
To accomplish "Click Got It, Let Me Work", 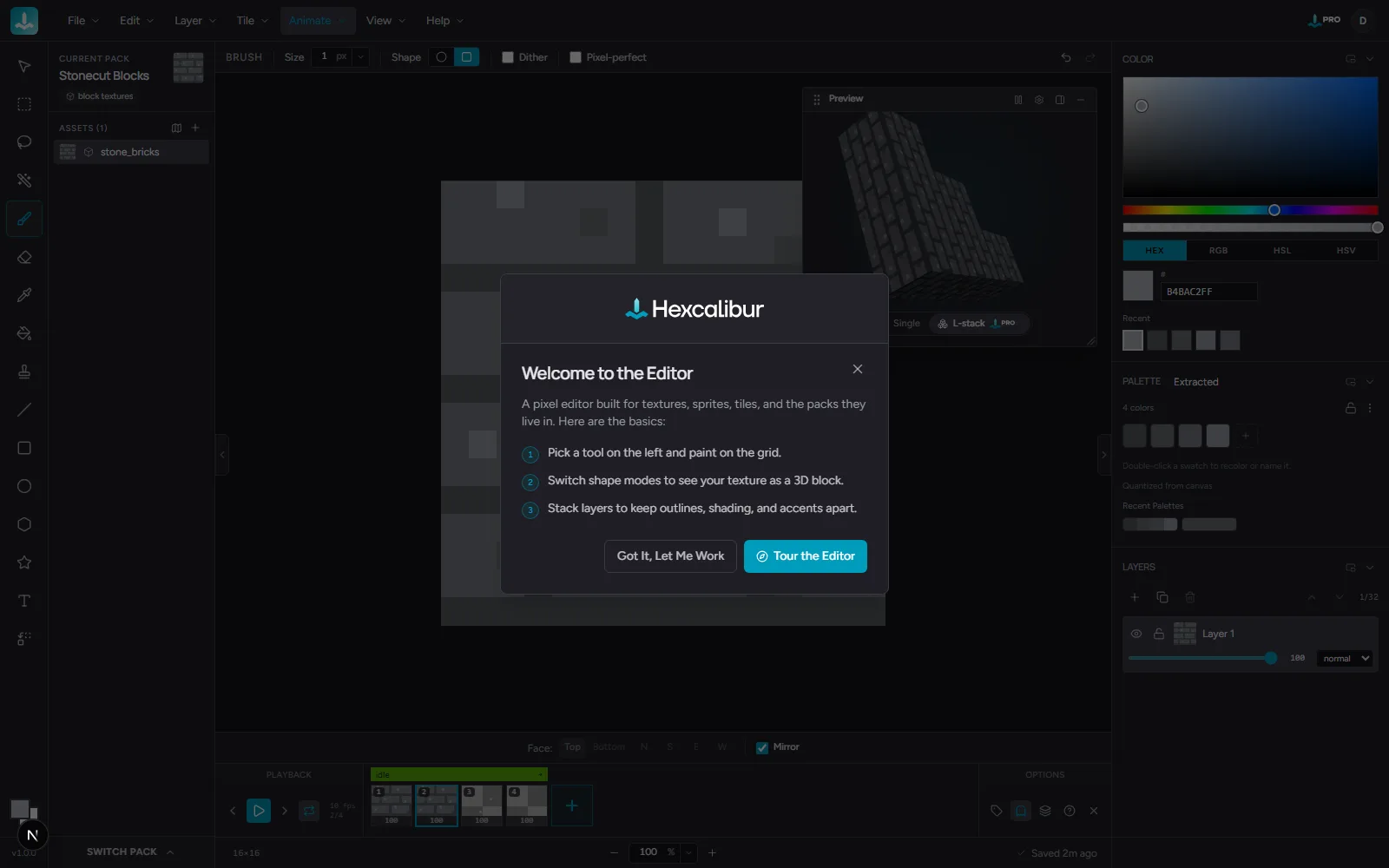I will [670, 556].
